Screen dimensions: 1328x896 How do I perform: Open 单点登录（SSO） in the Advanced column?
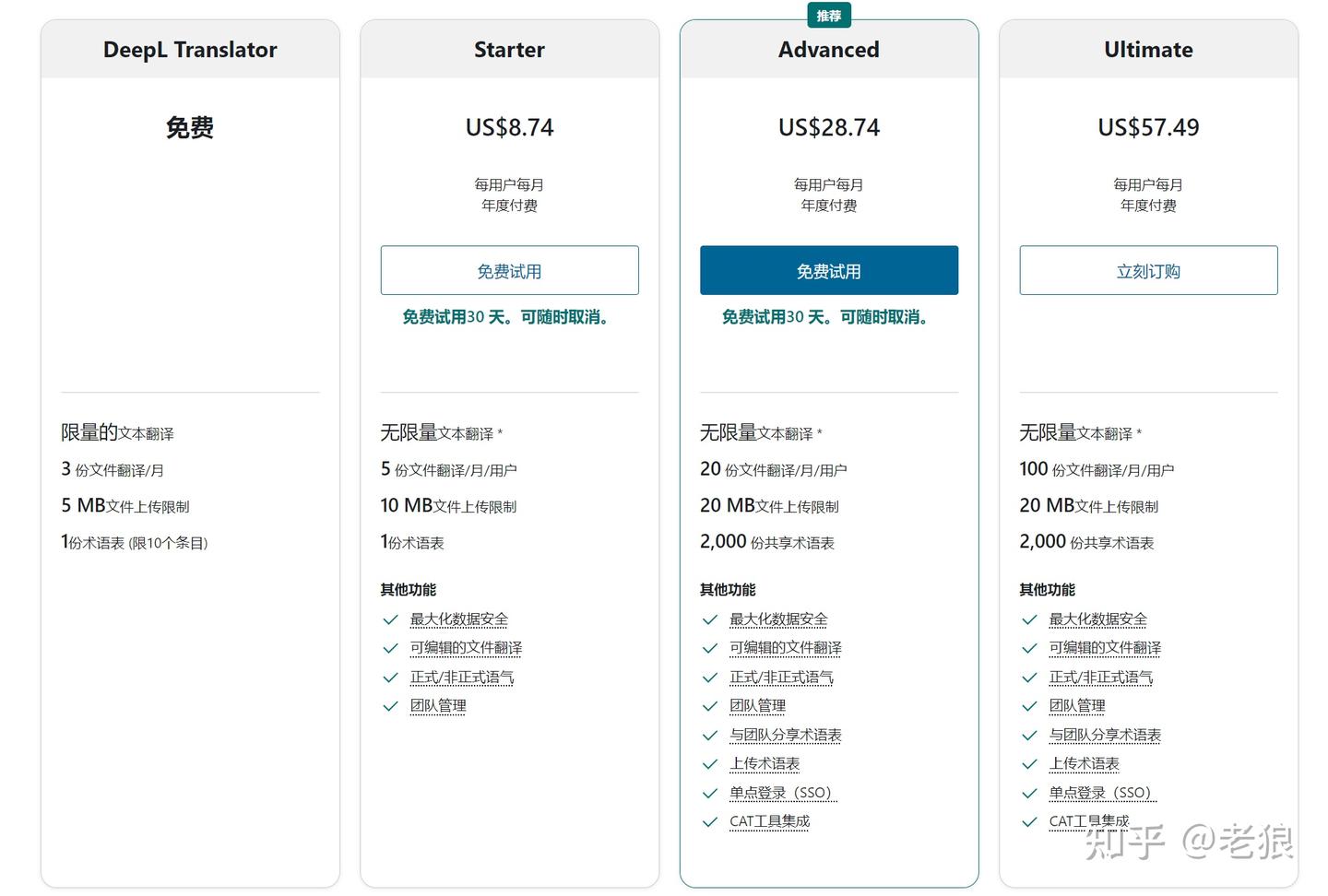[783, 793]
